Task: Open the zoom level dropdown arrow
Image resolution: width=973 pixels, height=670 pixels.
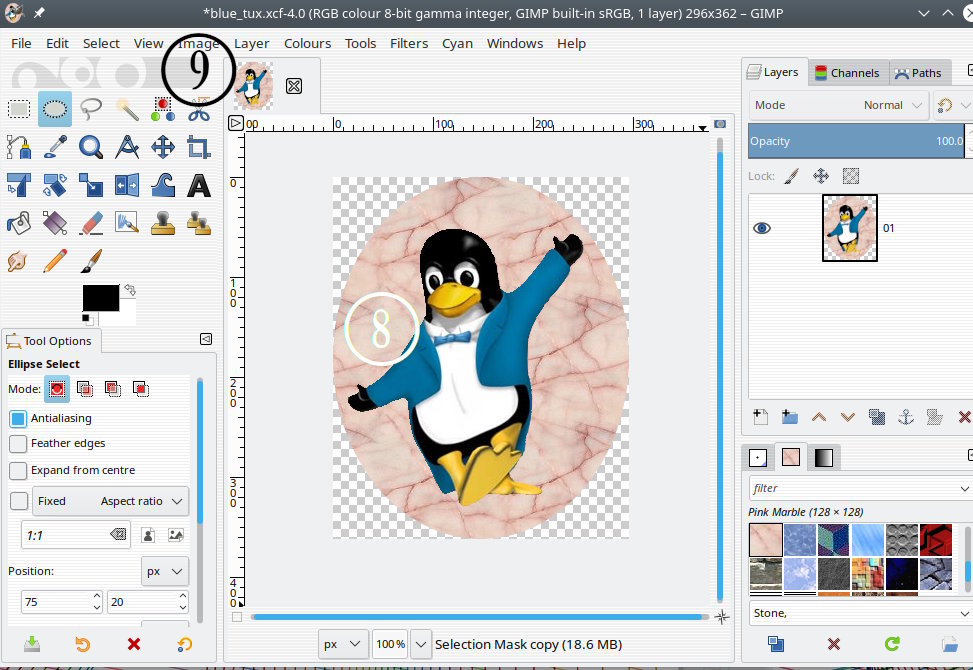Action: click(x=421, y=644)
